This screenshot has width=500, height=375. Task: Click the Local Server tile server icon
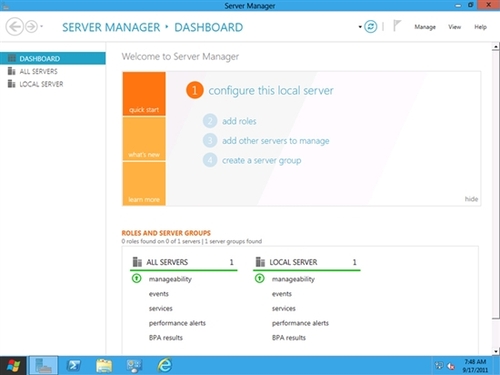[260, 262]
